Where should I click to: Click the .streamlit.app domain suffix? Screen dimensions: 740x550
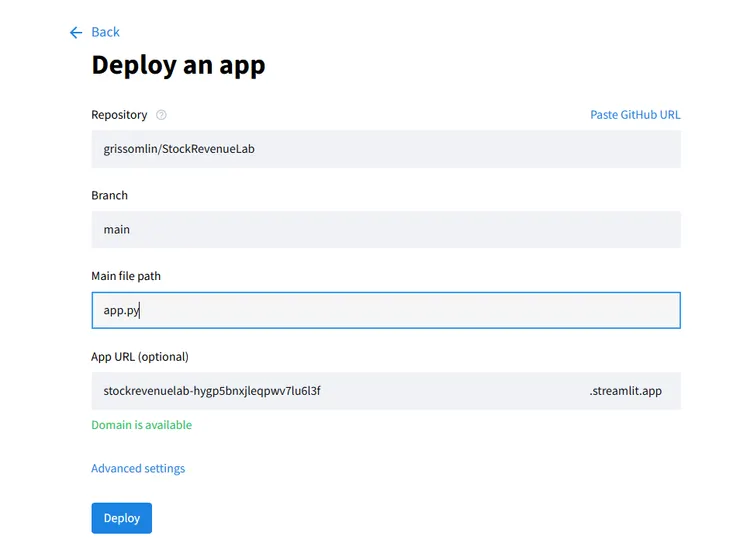(625, 391)
